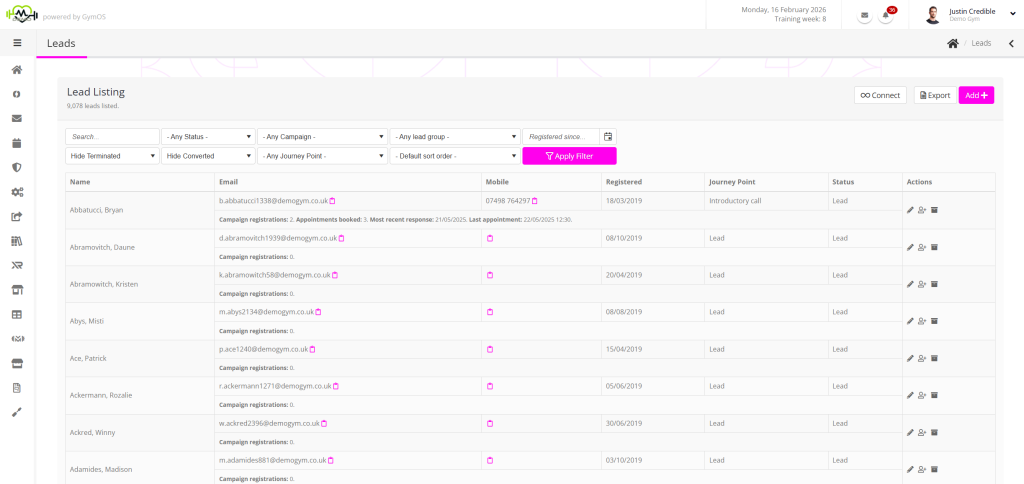Copy Bryan Abbatucci's email with clipboard icon
This screenshot has height=484, width=1024.
(333, 201)
